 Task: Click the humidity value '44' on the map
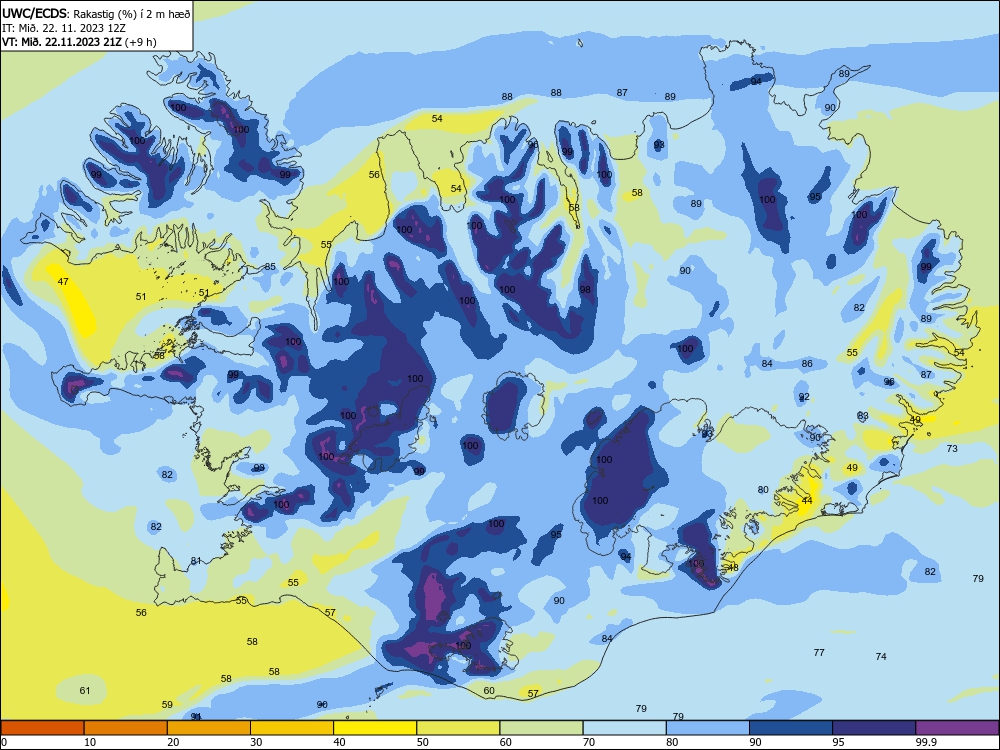807,501
